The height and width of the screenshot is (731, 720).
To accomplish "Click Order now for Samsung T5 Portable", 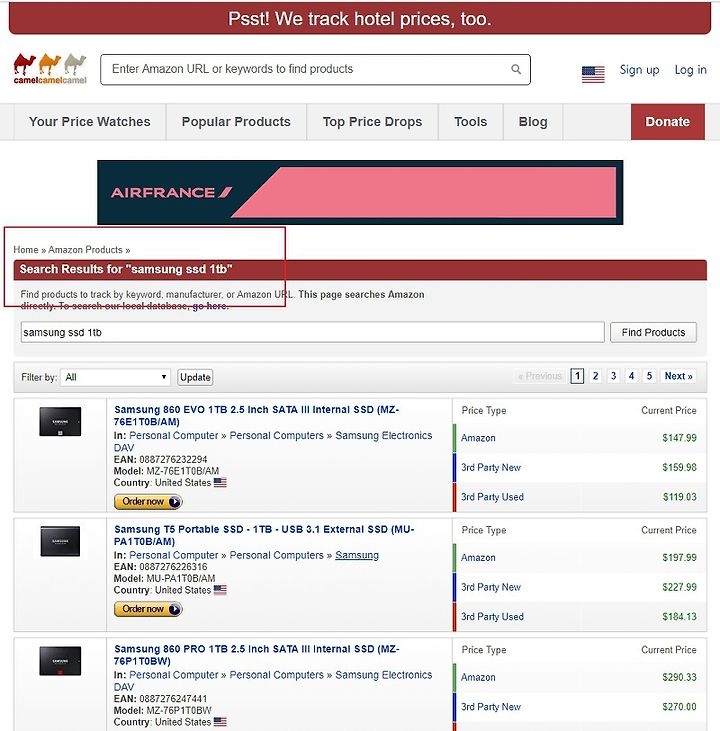I will [148, 609].
